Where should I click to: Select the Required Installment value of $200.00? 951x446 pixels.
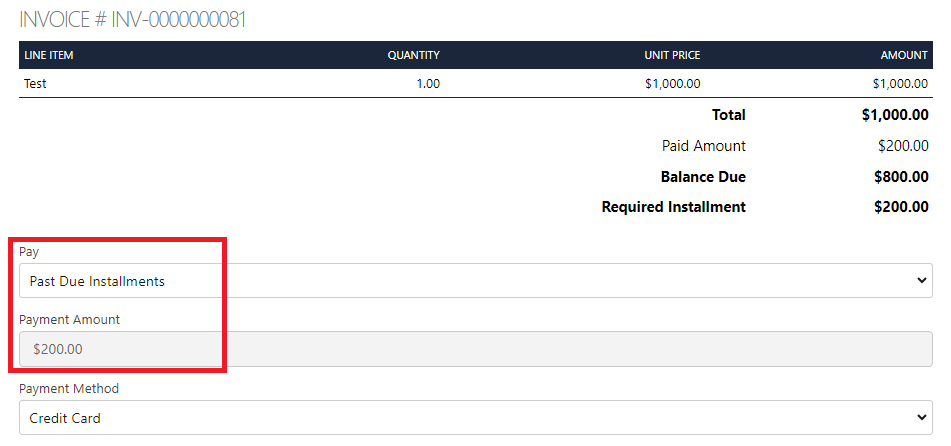(x=900, y=207)
